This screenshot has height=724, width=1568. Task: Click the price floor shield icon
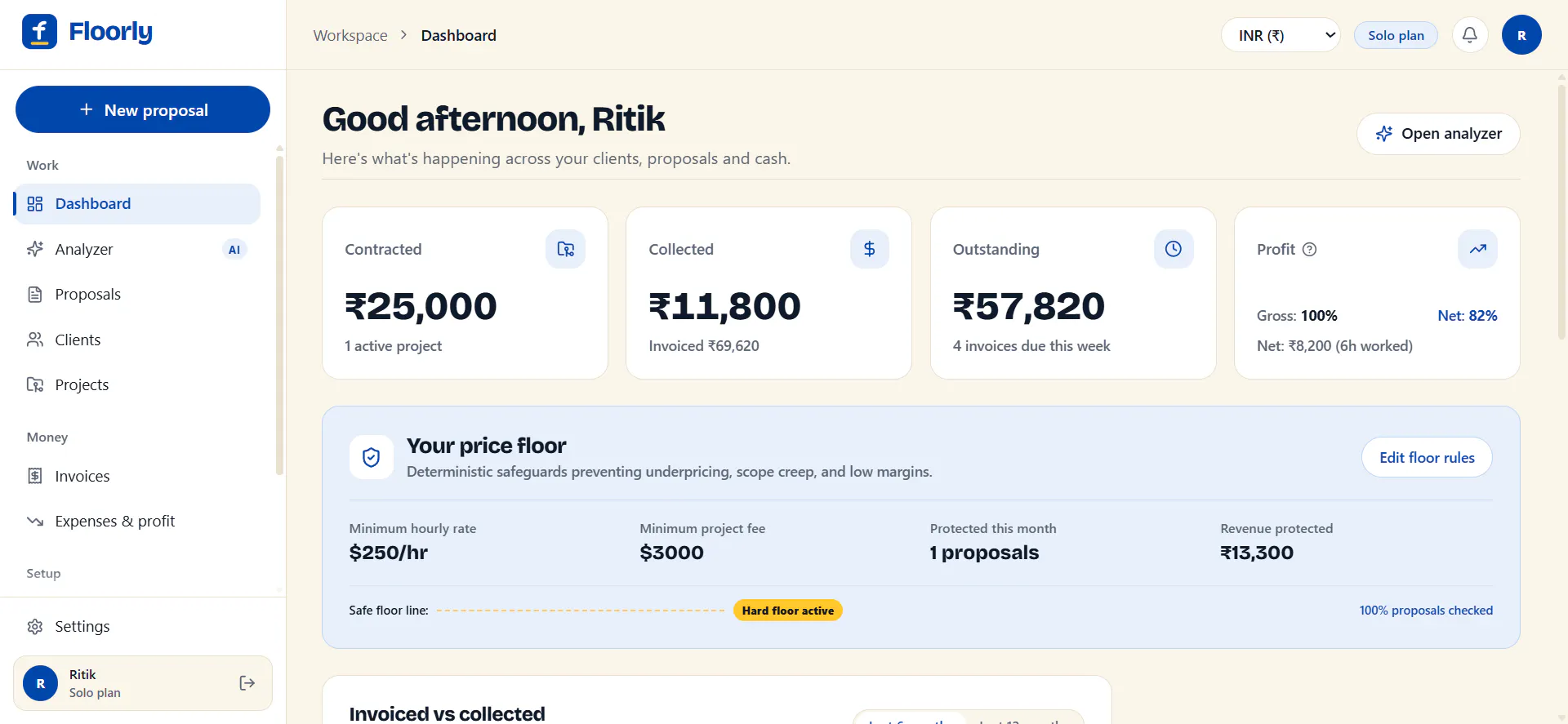pos(372,457)
